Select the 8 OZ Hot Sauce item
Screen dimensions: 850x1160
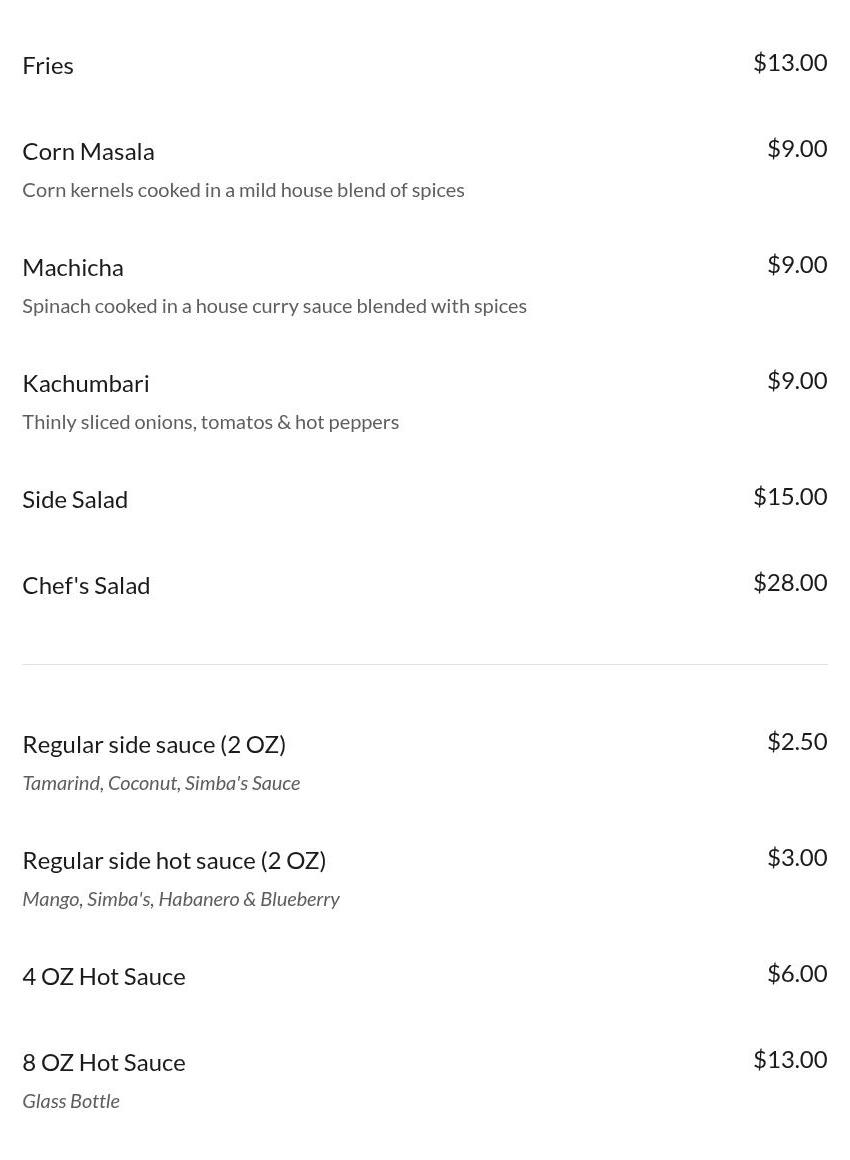tap(104, 1062)
